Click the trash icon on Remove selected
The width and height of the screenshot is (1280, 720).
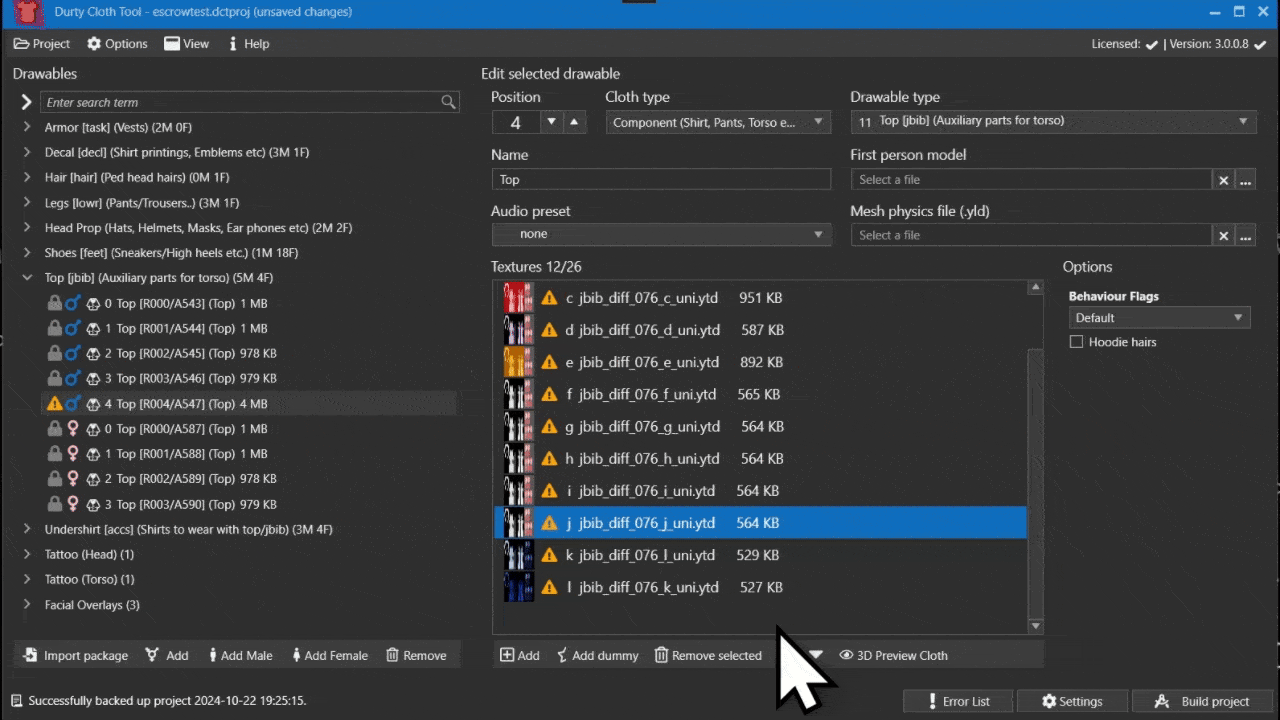(661, 655)
